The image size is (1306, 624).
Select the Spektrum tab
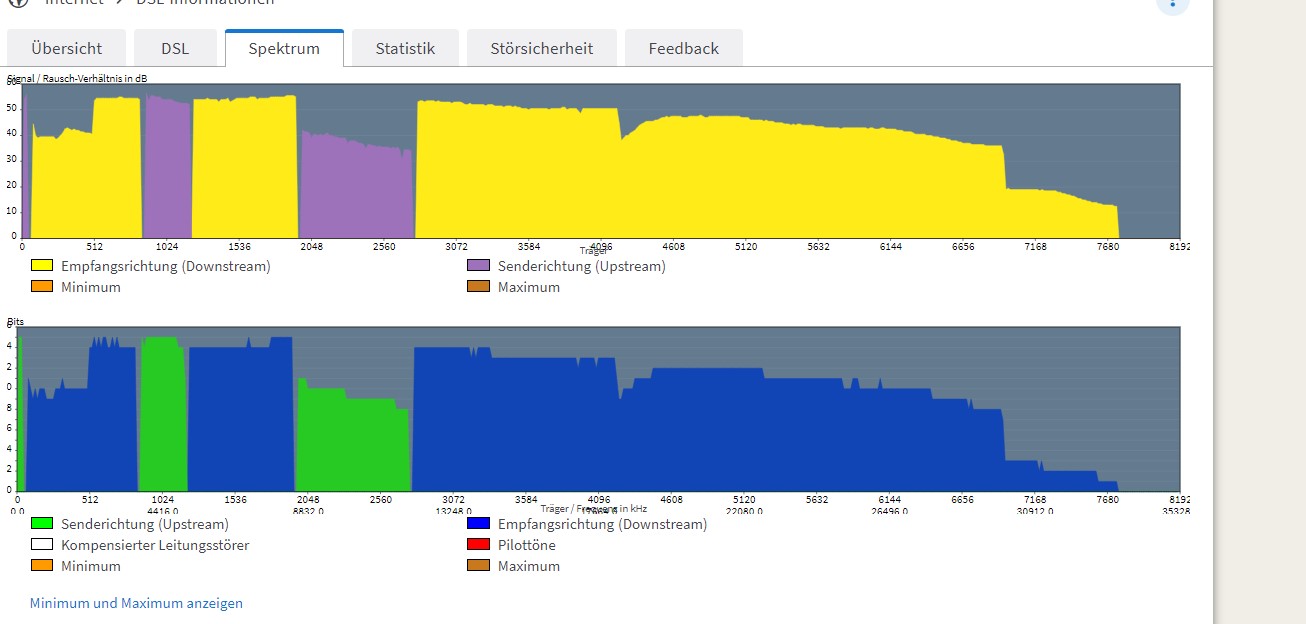[284, 48]
